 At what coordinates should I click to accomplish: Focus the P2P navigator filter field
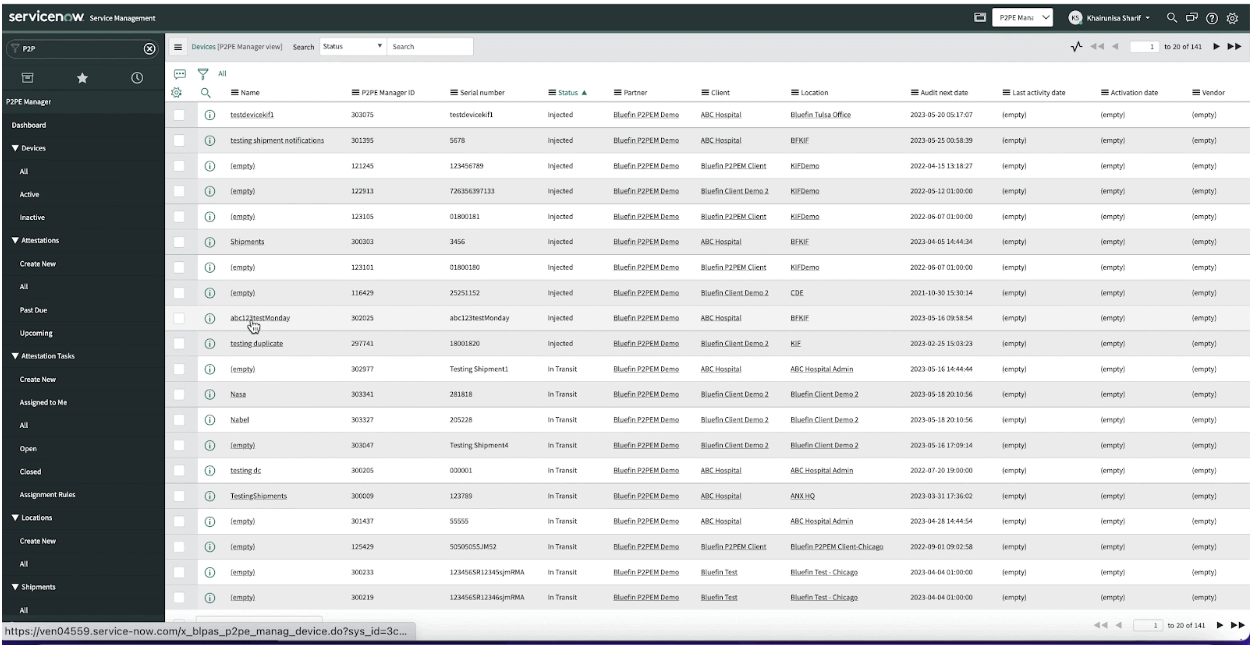point(80,48)
